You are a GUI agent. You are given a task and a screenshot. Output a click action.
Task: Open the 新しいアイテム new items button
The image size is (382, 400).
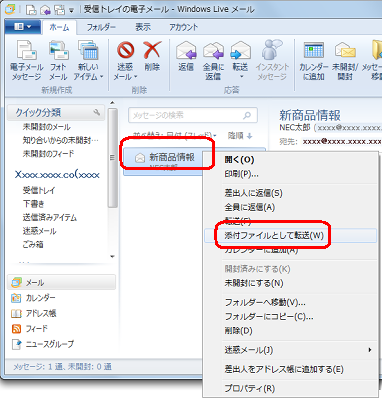(88, 50)
